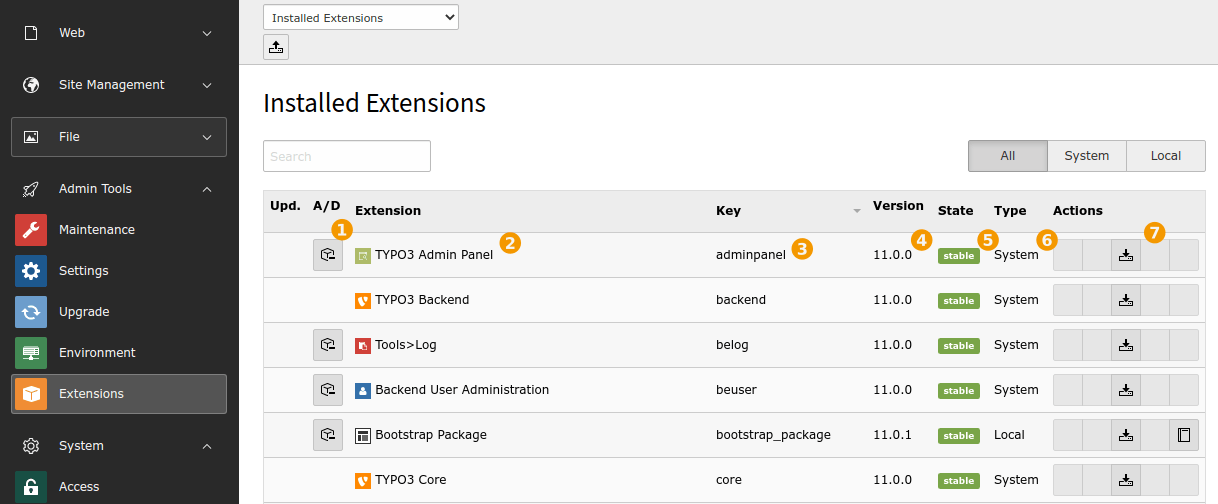Download the bootstrap_package extension as zip

tap(1126, 435)
